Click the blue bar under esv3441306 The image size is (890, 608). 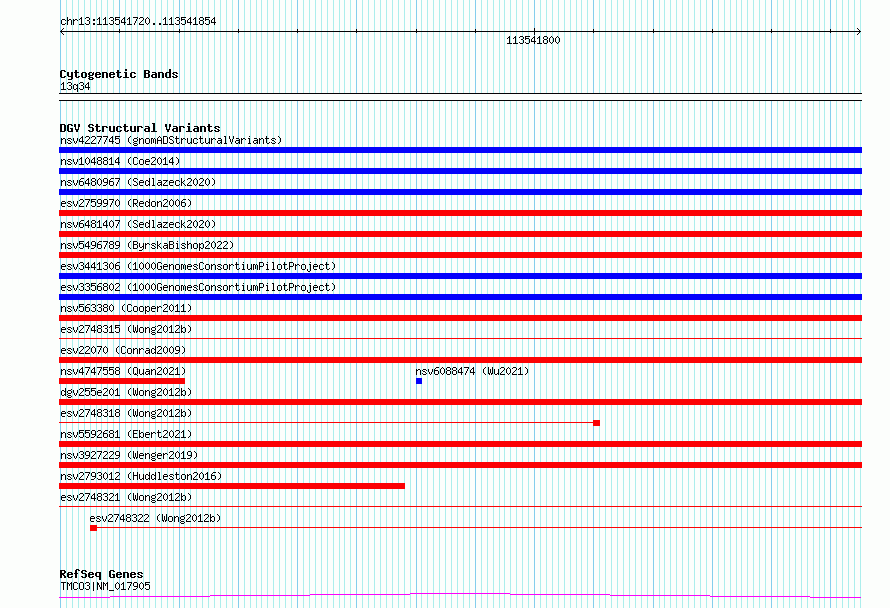tap(460, 276)
